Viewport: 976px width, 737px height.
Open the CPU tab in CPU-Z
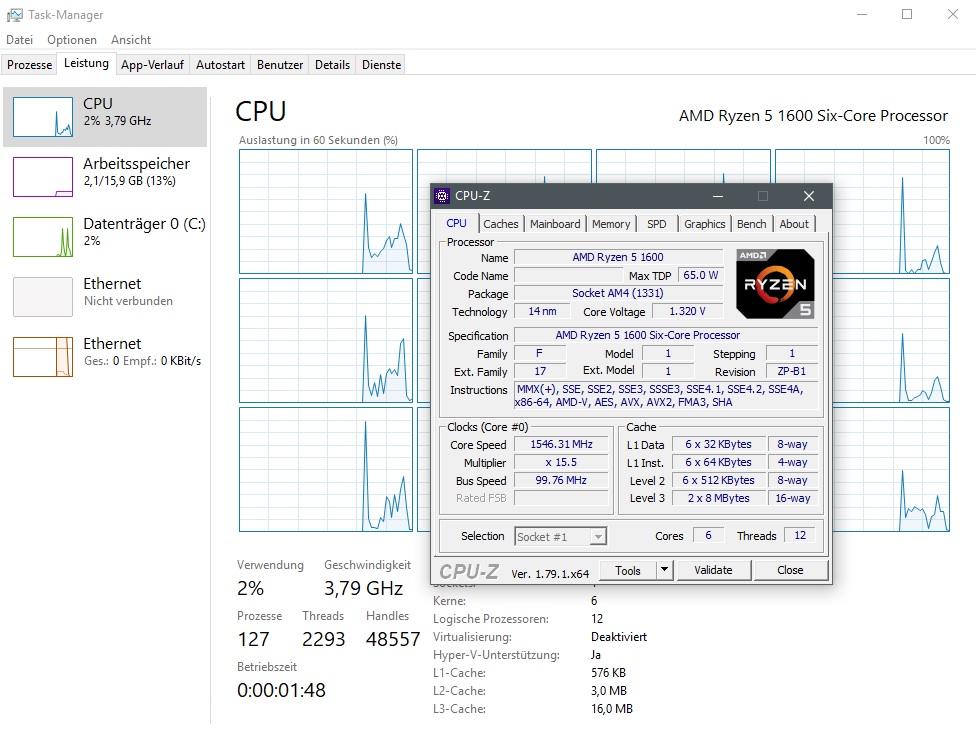[456, 223]
